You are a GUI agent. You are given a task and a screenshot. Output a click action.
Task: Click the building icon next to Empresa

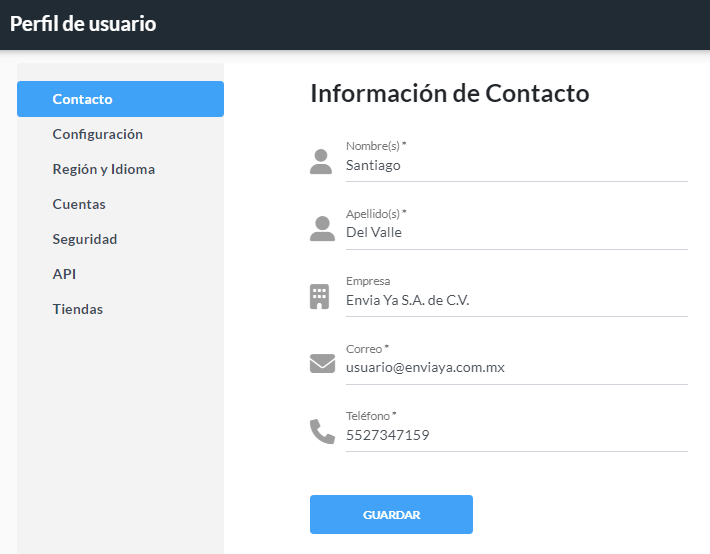click(x=319, y=297)
